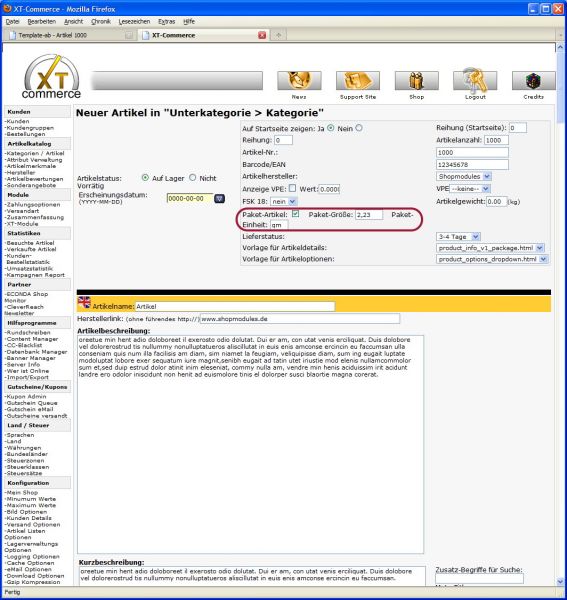567x600 pixels.
Task: Open the Hilfe menu
Action: pos(189,21)
